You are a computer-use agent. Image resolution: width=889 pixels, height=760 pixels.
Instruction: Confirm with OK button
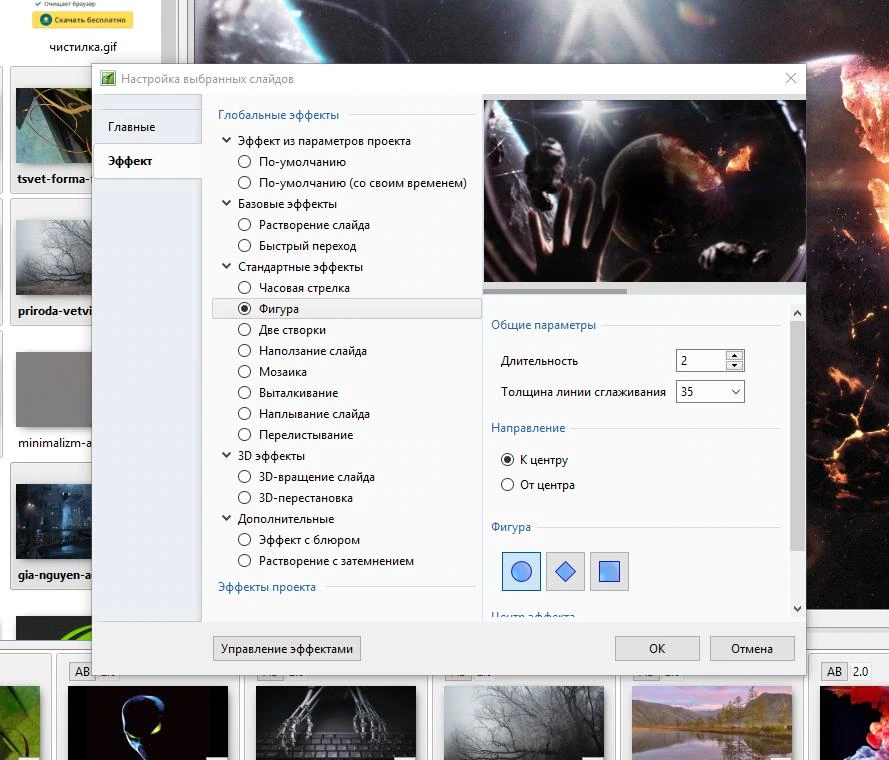(657, 648)
